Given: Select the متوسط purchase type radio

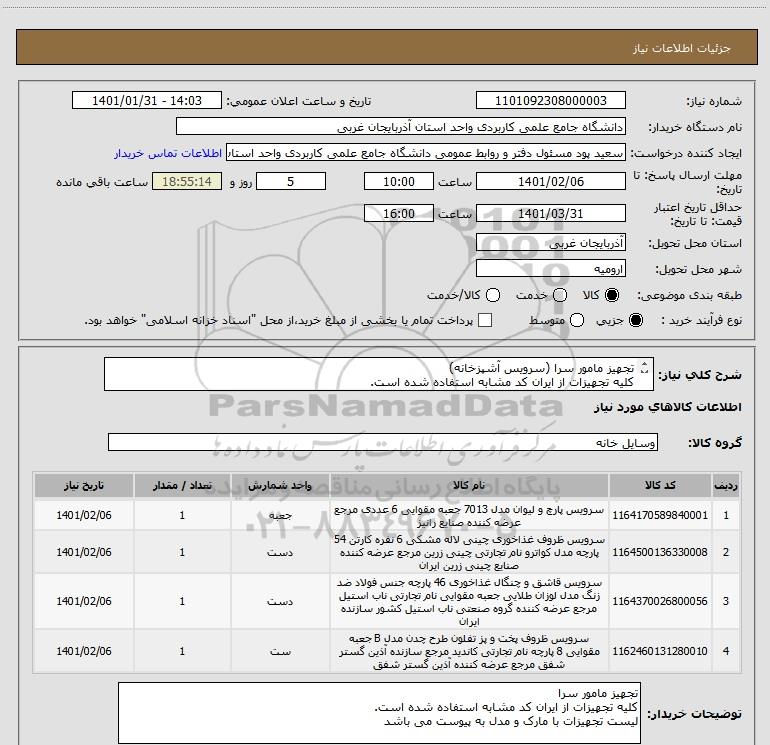Looking at the screenshot, I should click(577, 321).
